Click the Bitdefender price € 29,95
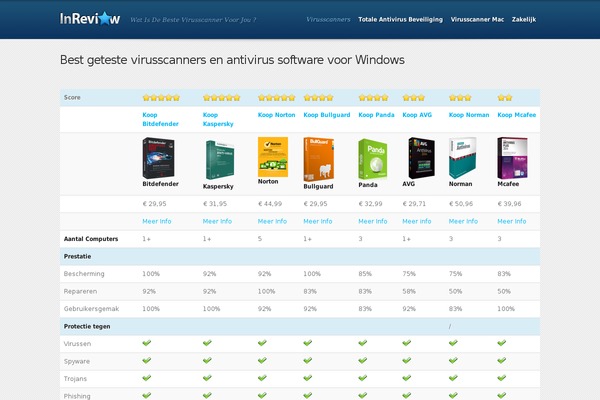This screenshot has height=400, width=600. [154, 204]
